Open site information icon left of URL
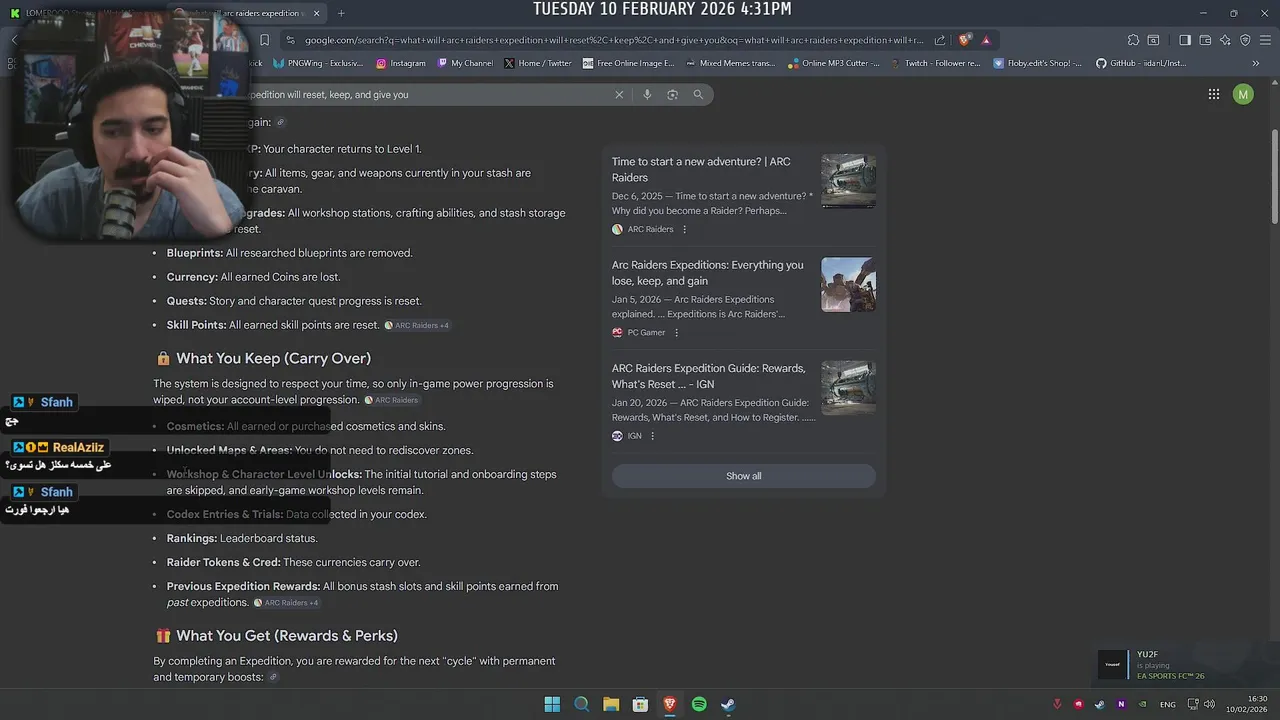This screenshot has height=720, width=1280. (290, 40)
